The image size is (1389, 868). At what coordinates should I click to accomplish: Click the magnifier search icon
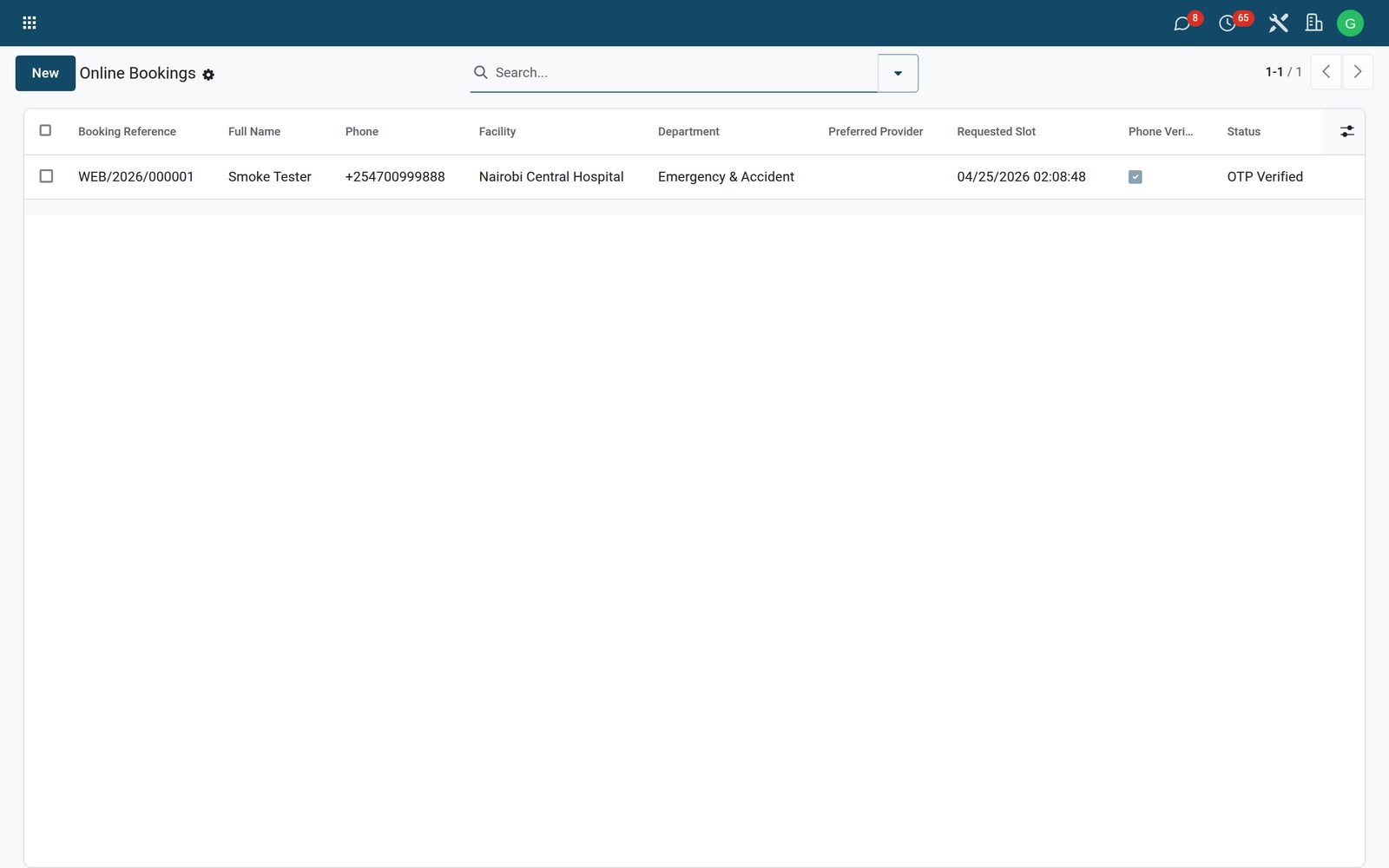480,72
